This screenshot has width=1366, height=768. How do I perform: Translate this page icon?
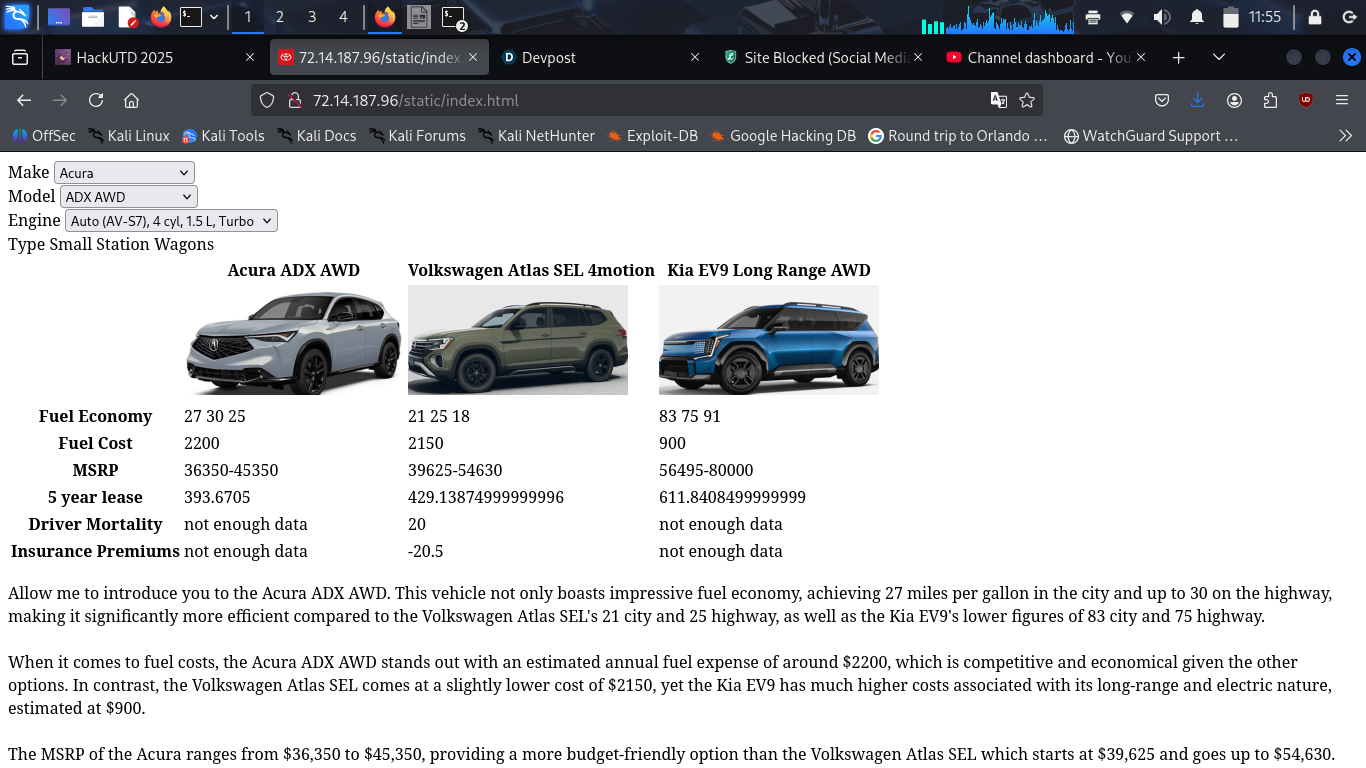pyautogui.click(x=998, y=100)
